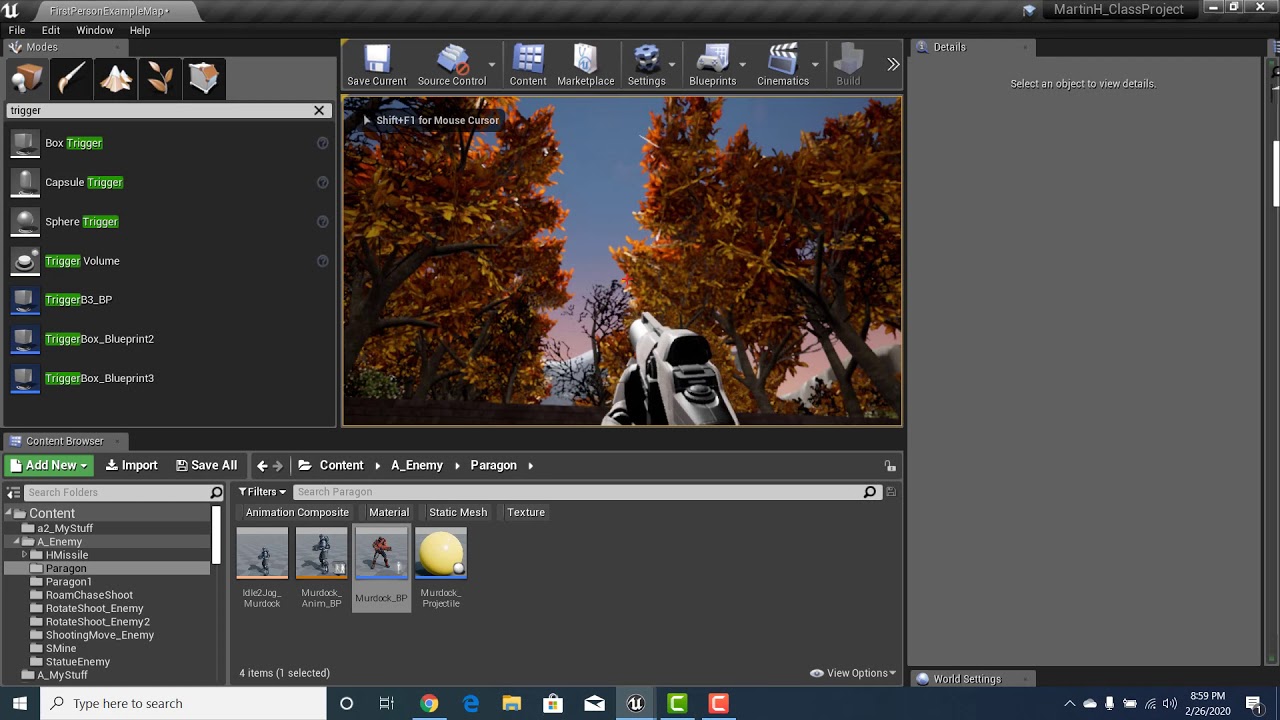Open the File menu
Screen dimensions: 1280x720
click(x=17, y=30)
